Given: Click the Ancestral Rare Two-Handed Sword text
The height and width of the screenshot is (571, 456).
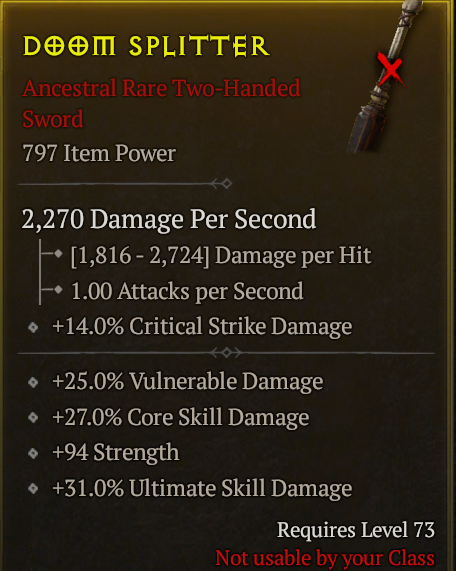Looking at the screenshot, I should point(161,103).
